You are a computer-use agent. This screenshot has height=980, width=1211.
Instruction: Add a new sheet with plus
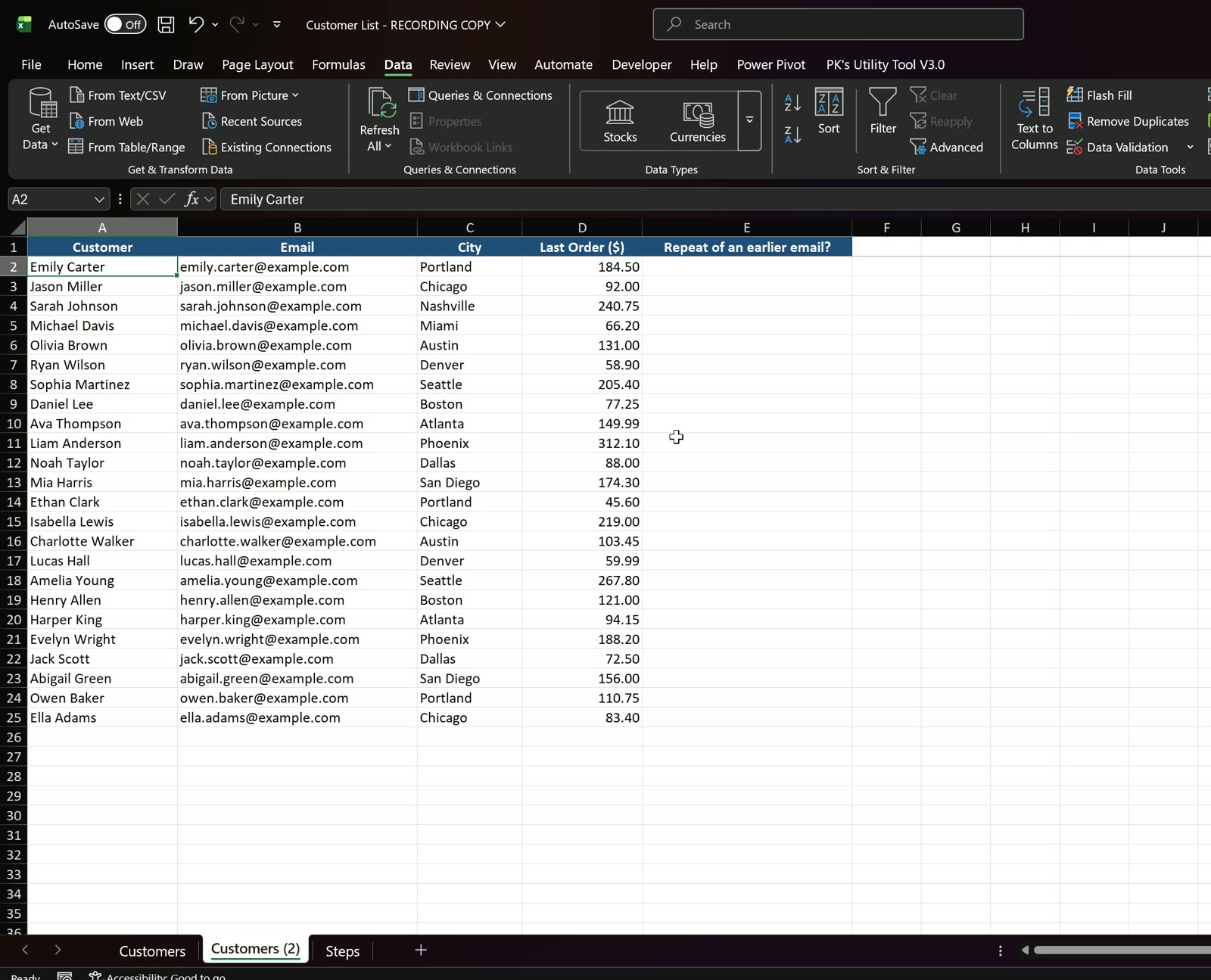pos(421,950)
